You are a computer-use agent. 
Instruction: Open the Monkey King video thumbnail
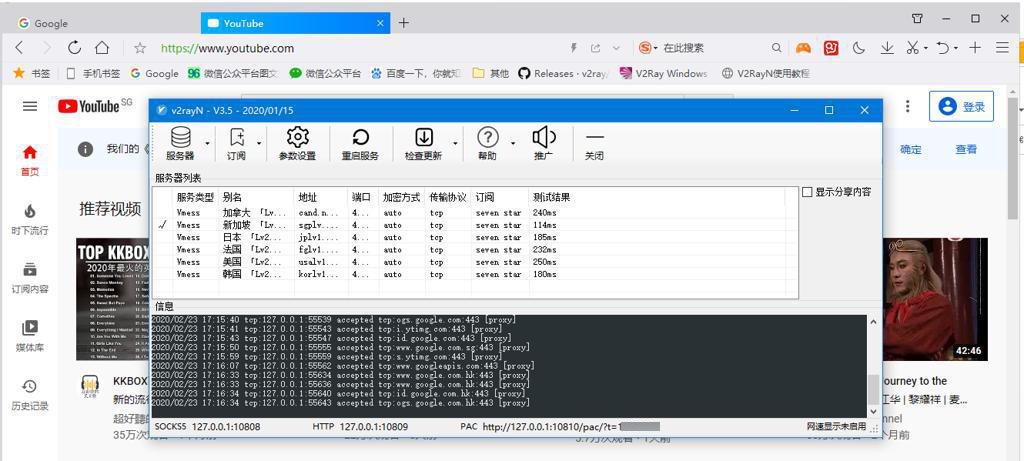(x=935, y=299)
